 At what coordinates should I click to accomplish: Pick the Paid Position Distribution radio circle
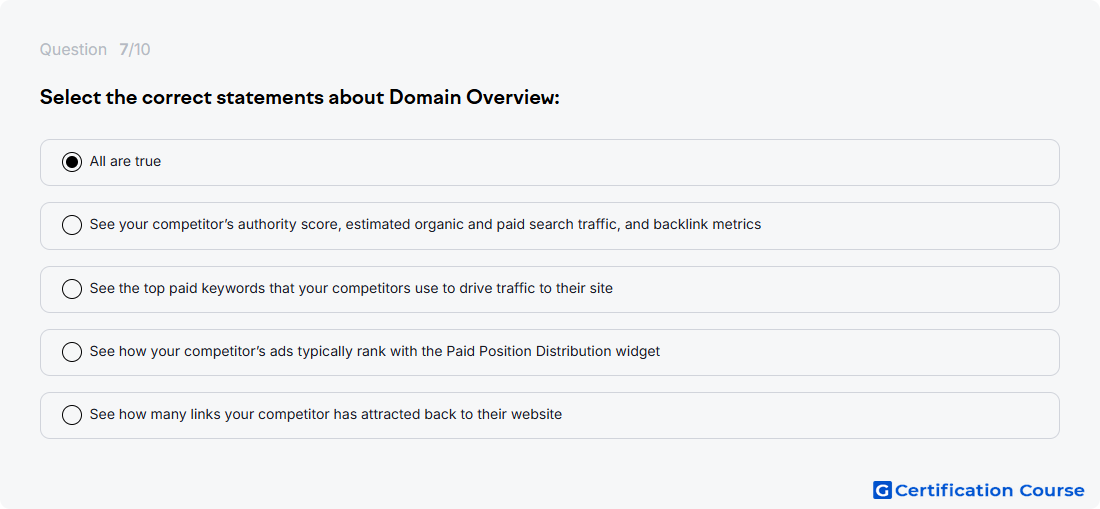pos(72,352)
